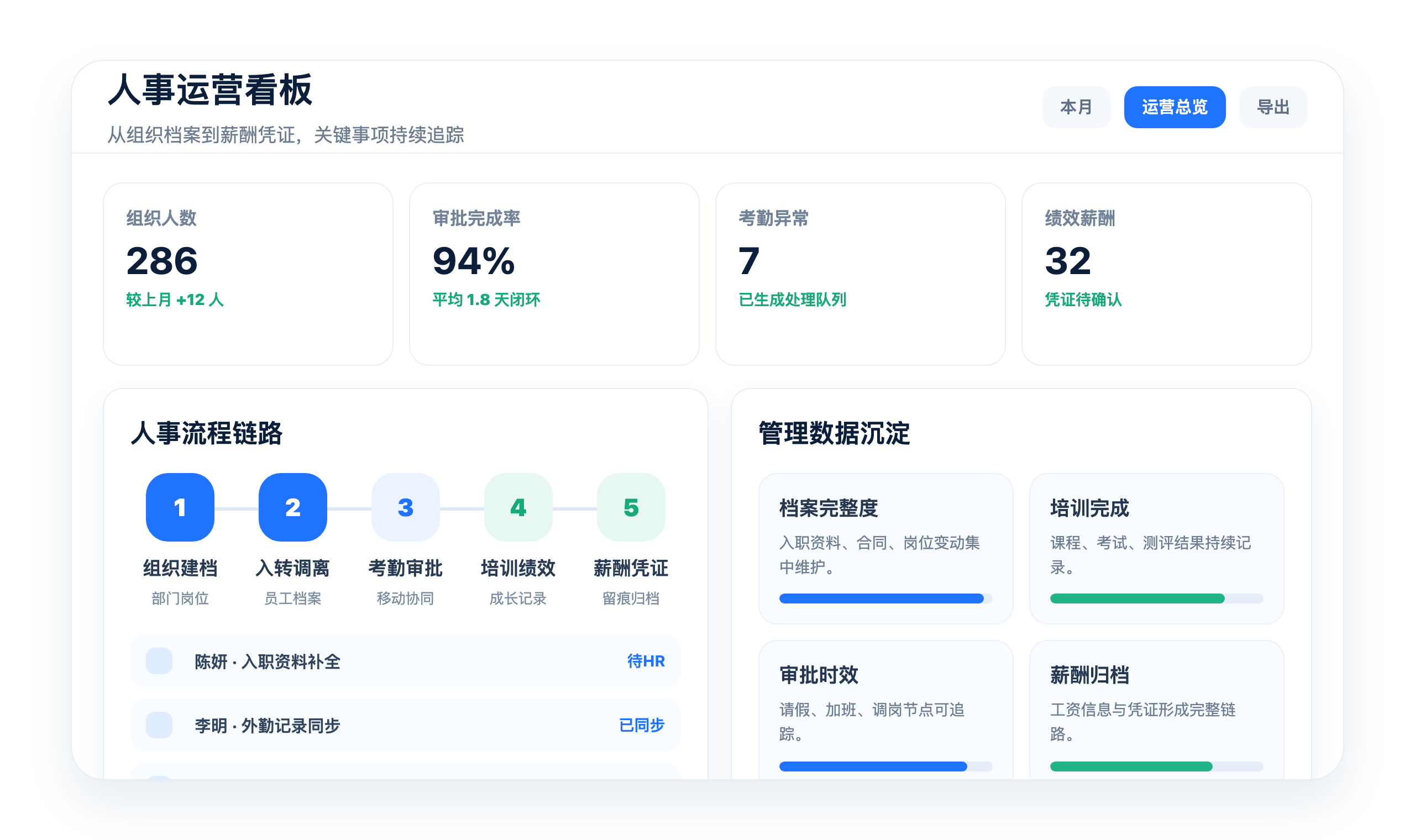Click the 导出 button

[1273, 107]
